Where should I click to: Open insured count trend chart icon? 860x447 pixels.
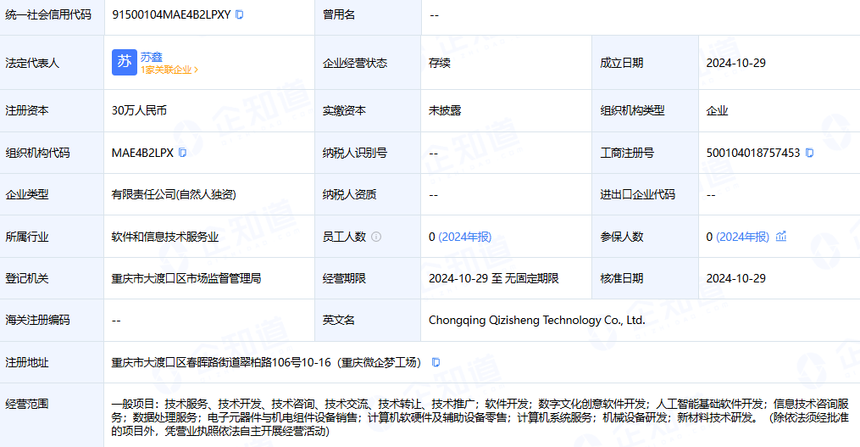pos(781,236)
